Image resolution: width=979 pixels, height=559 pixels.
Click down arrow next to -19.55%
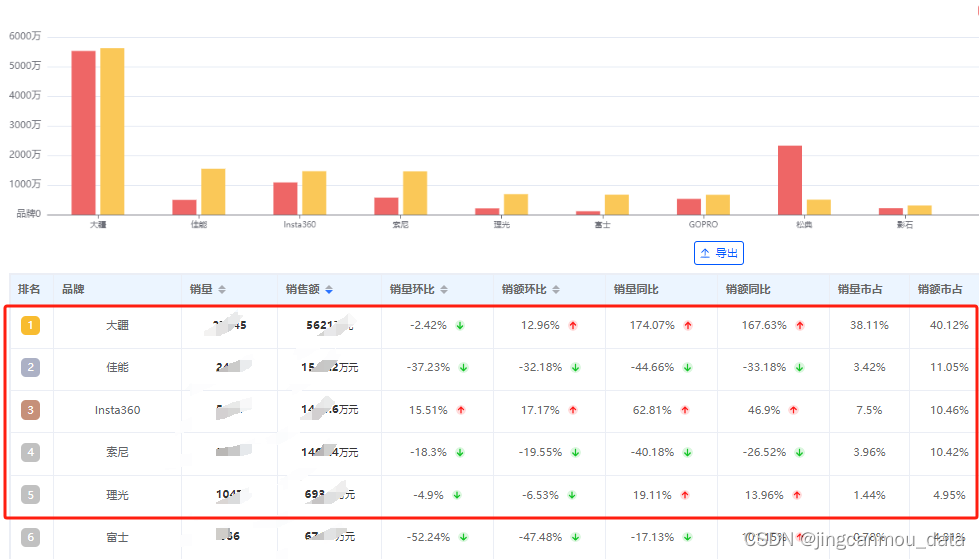pos(576,452)
